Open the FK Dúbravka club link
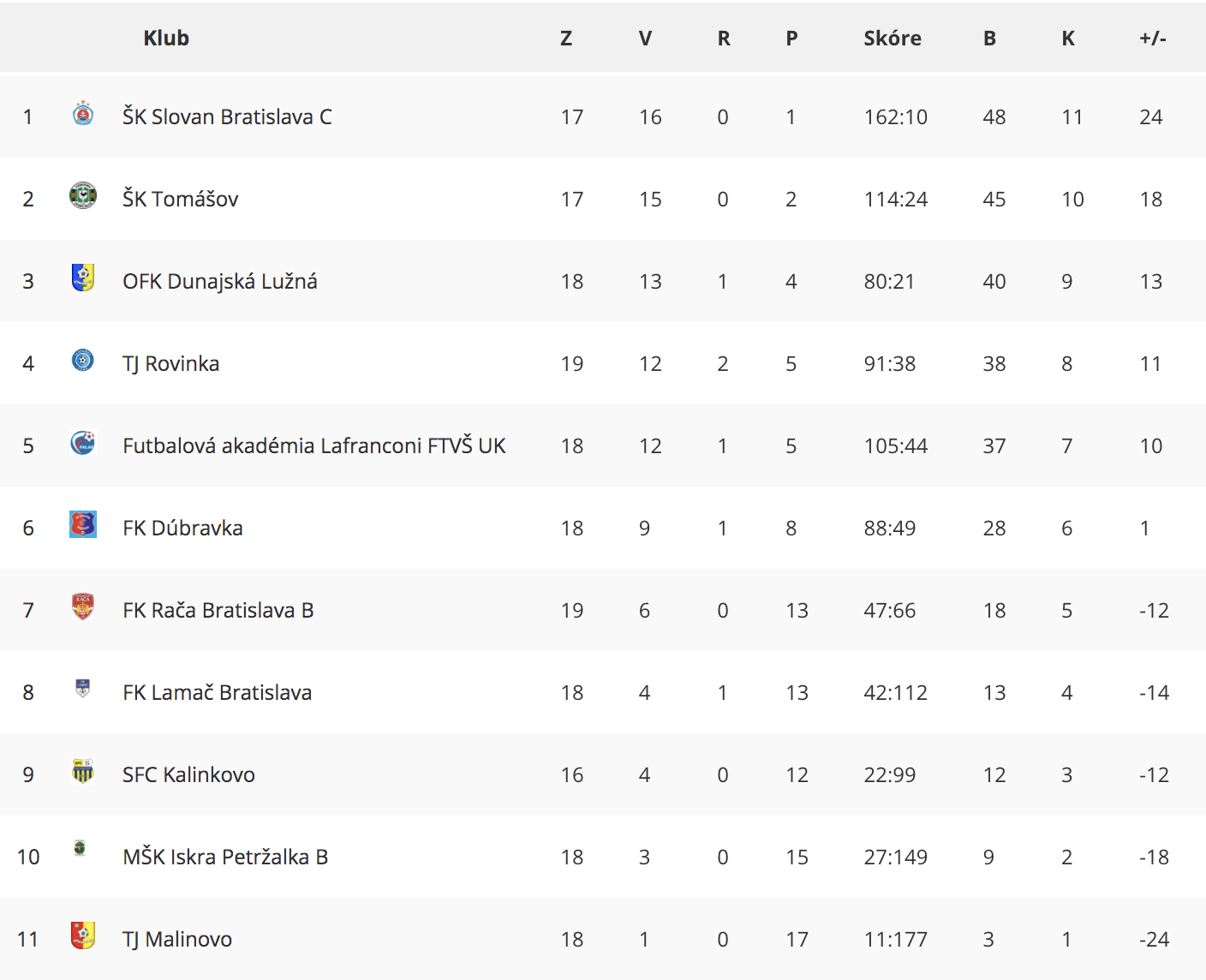 182,528
